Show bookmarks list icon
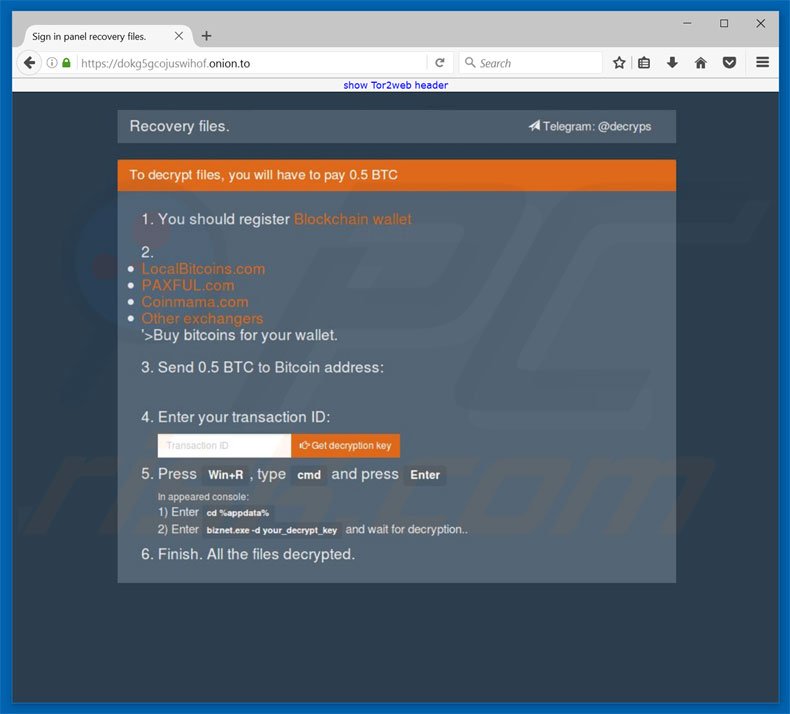Viewport: 790px width, 714px height. (644, 63)
